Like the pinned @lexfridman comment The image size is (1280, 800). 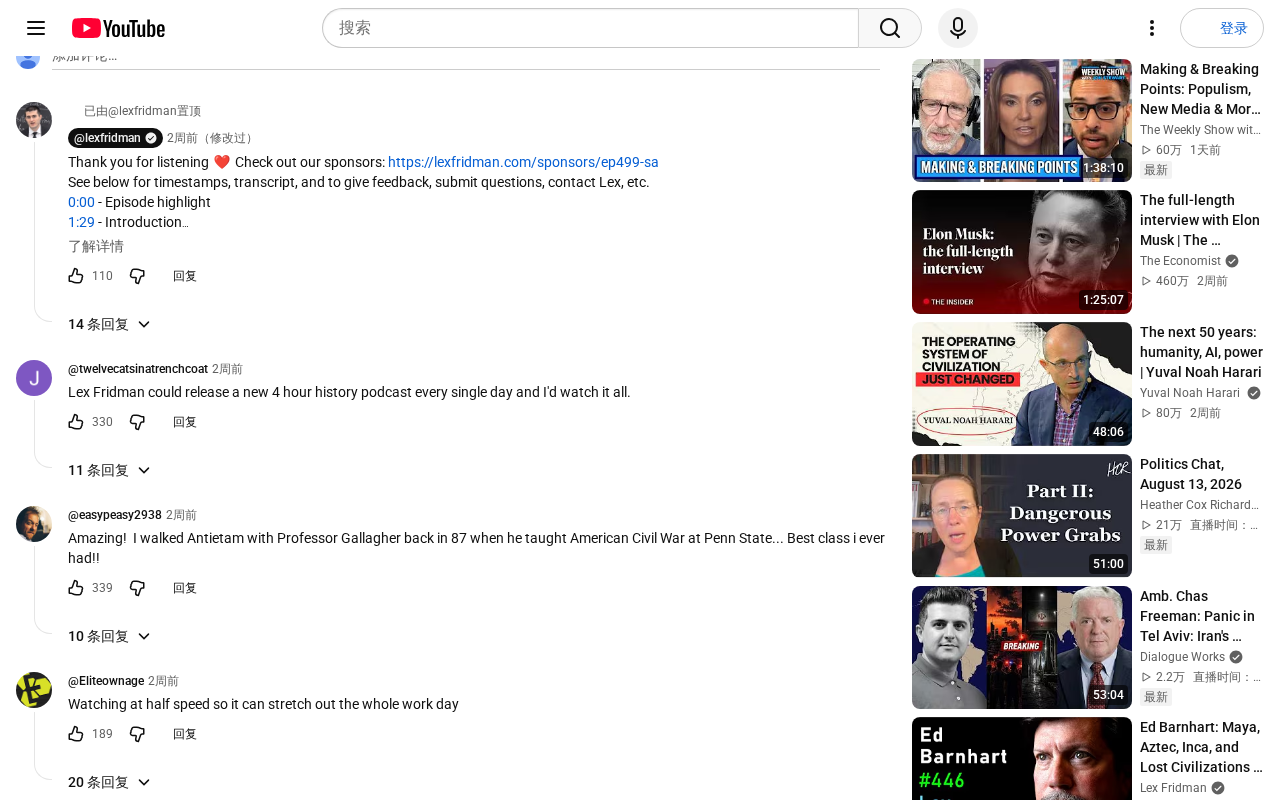tap(76, 276)
